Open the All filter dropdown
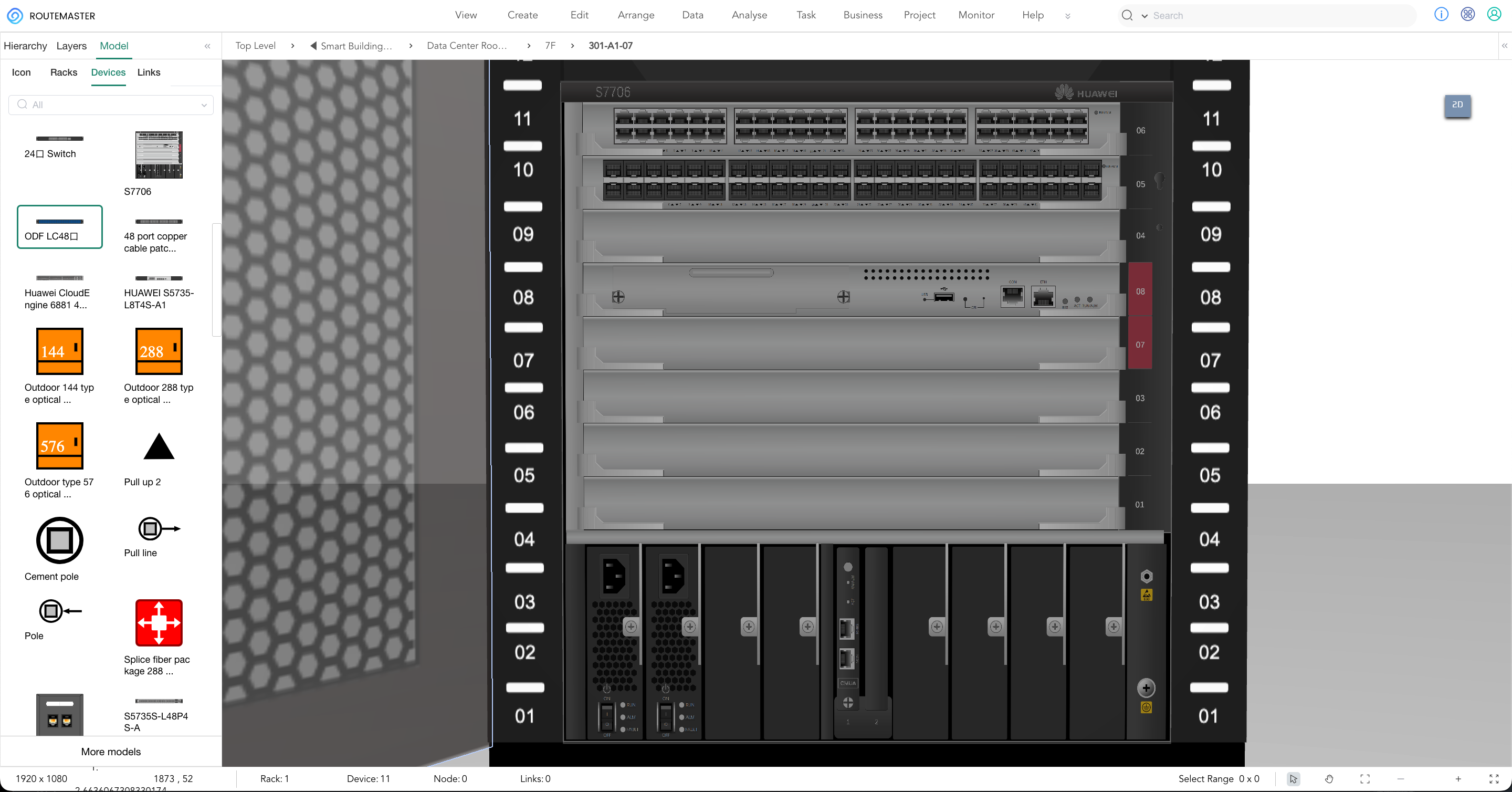The width and height of the screenshot is (1512, 792). [111, 105]
